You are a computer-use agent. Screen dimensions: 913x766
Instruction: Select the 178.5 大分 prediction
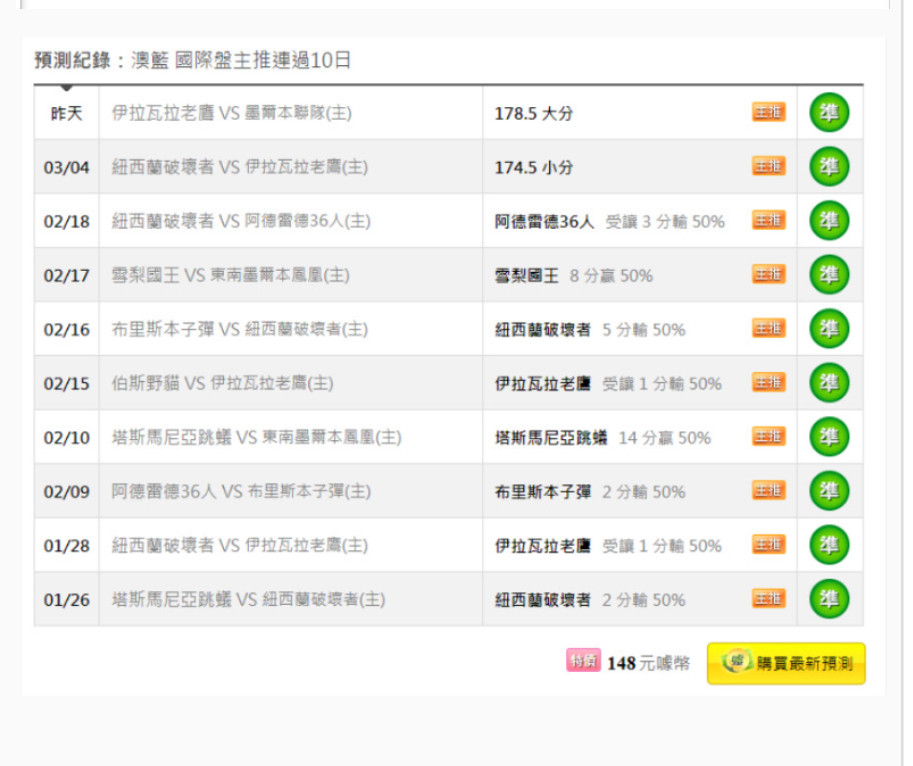point(534,114)
